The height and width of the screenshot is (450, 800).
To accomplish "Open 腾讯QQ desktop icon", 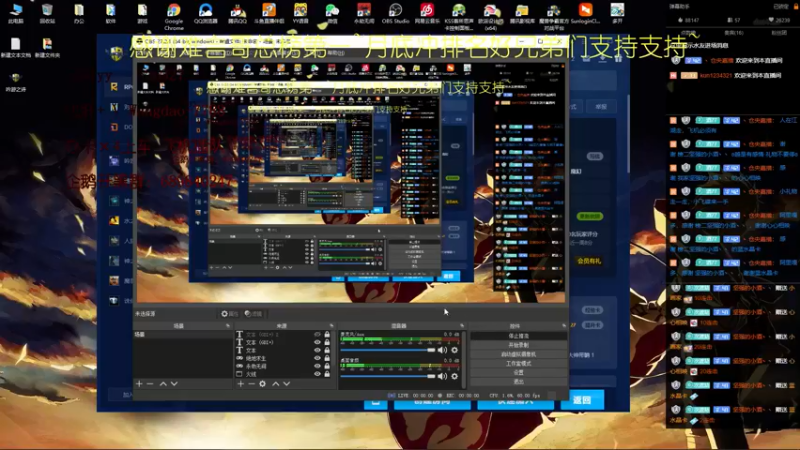I will point(237,14).
